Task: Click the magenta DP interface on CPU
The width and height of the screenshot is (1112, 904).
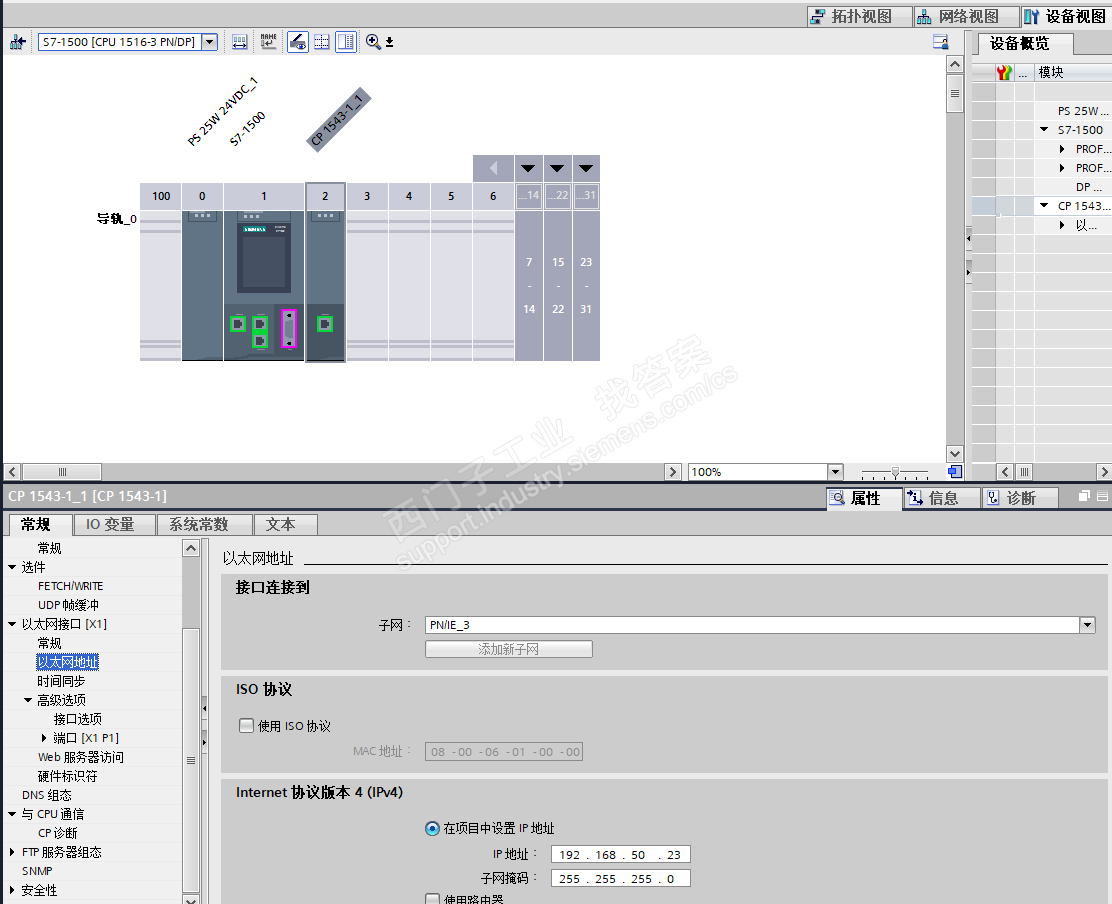Action: (x=289, y=328)
